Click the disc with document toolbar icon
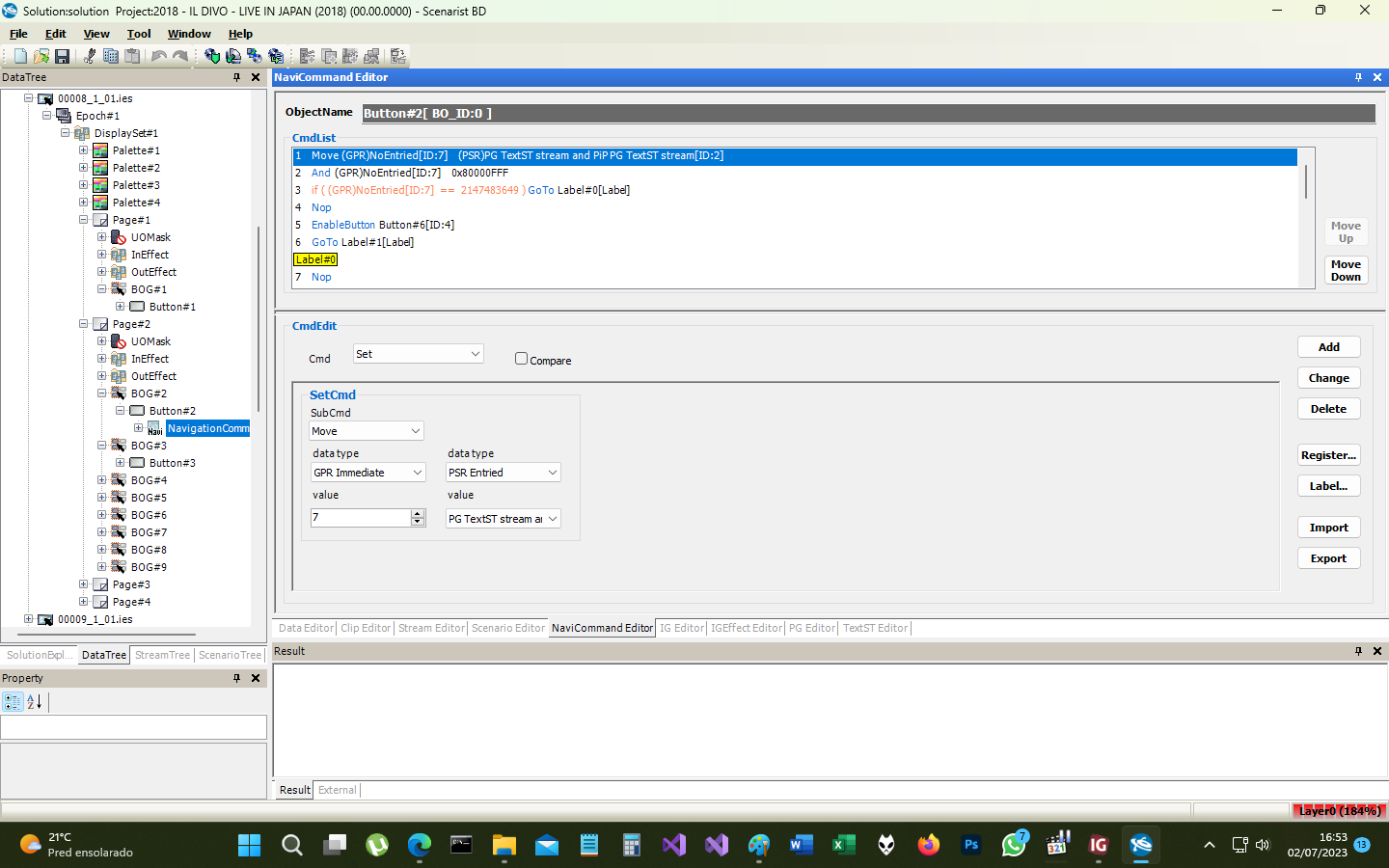The width and height of the screenshot is (1389, 868). (x=276, y=56)
